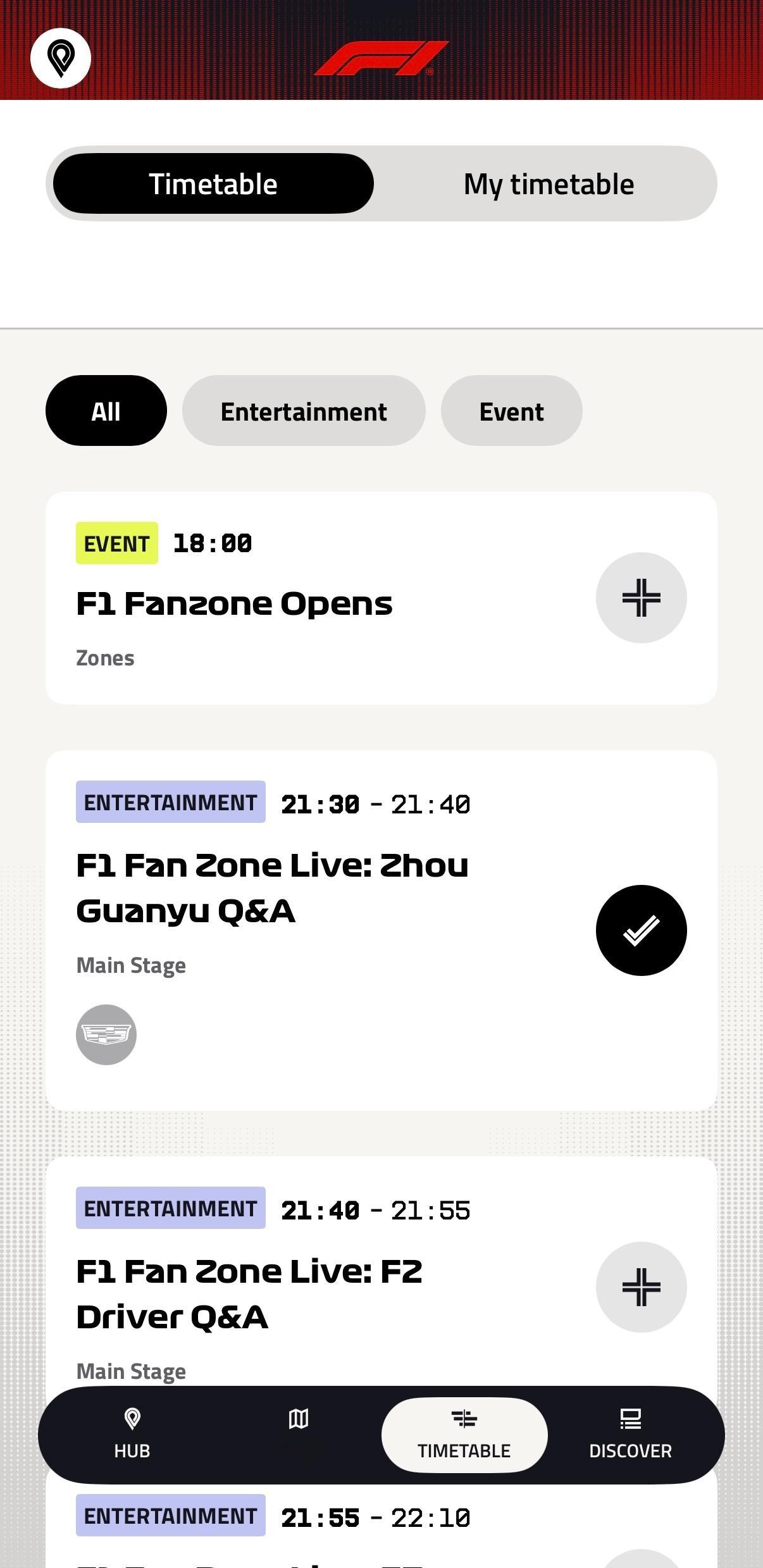Image resolution: width=763 pixels, height=1568 pixels.
Task: Tap Entertainment tag on 21:55 session
Action: (x=171, y=1515)
